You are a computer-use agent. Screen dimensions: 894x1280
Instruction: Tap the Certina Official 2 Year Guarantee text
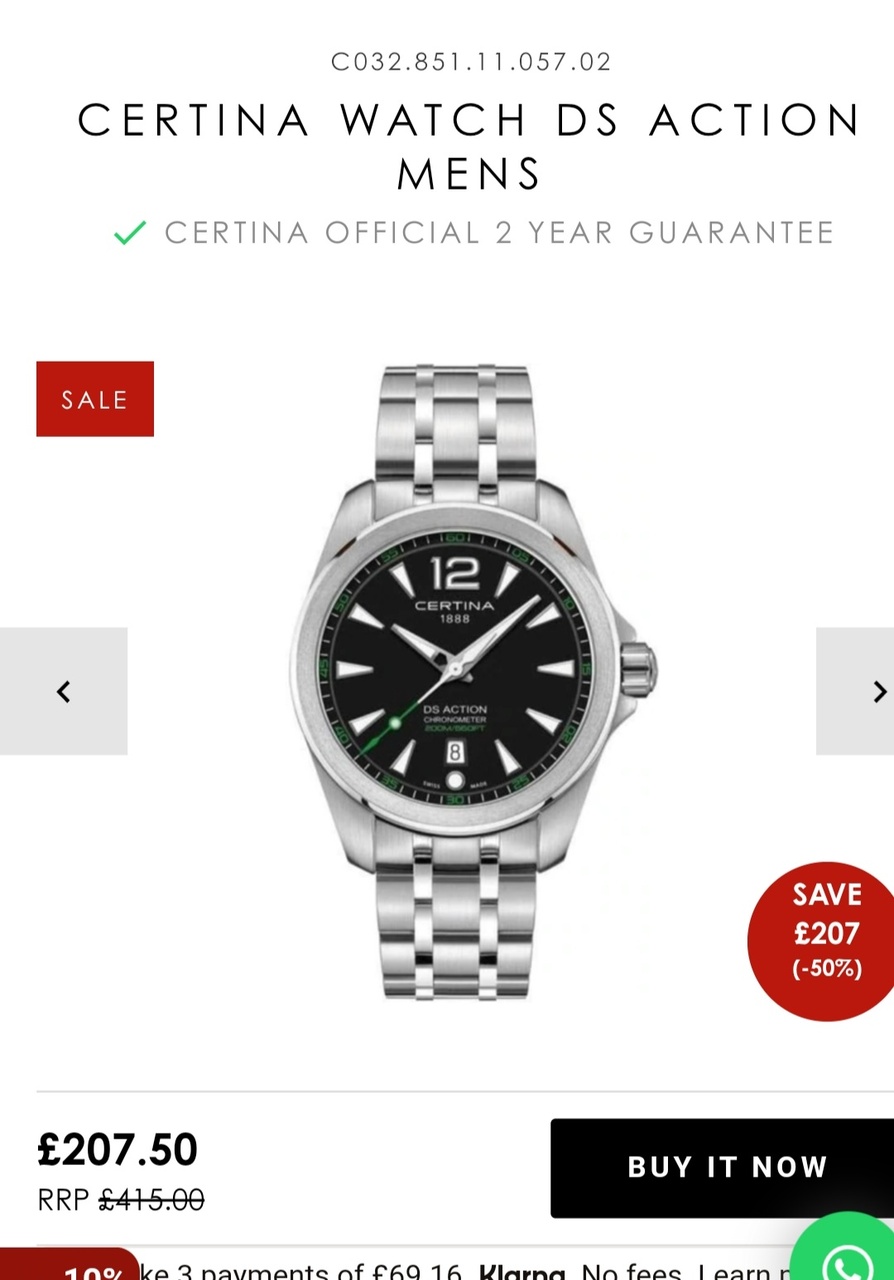click(x=499, y=233)
